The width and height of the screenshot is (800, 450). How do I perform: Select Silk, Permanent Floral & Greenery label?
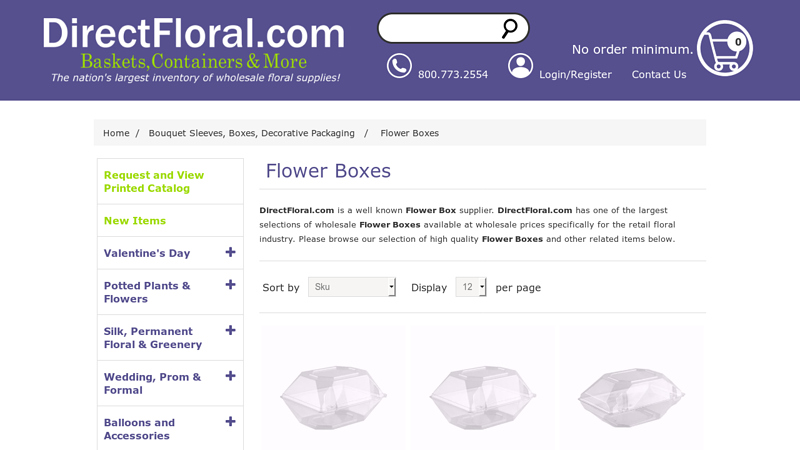click(x=153, y=338)
